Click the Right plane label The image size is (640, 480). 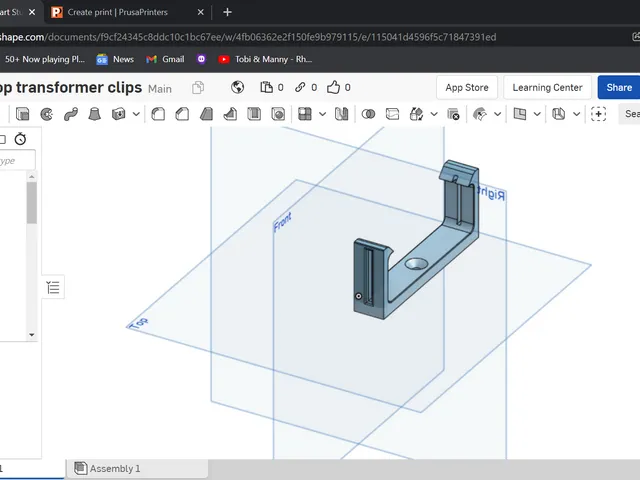(491, 193)
